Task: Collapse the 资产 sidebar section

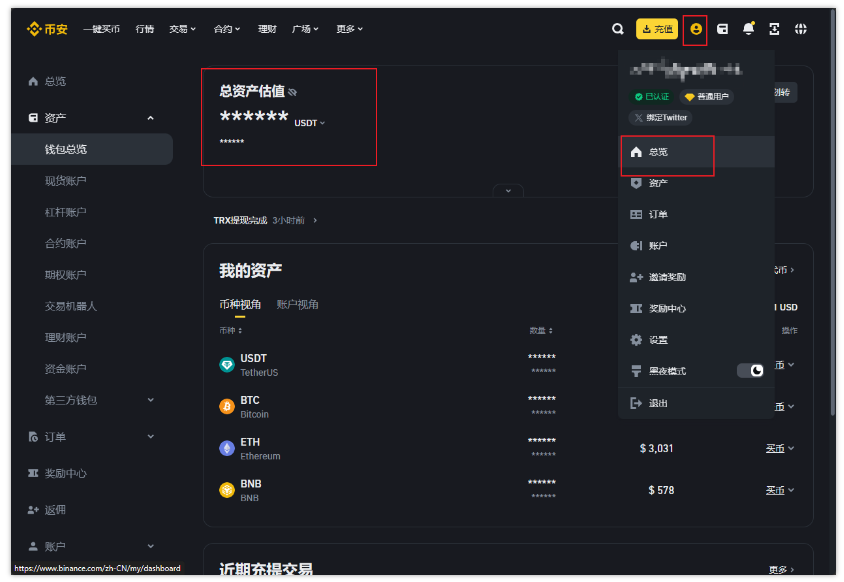Action: click(x=150, y=117)
